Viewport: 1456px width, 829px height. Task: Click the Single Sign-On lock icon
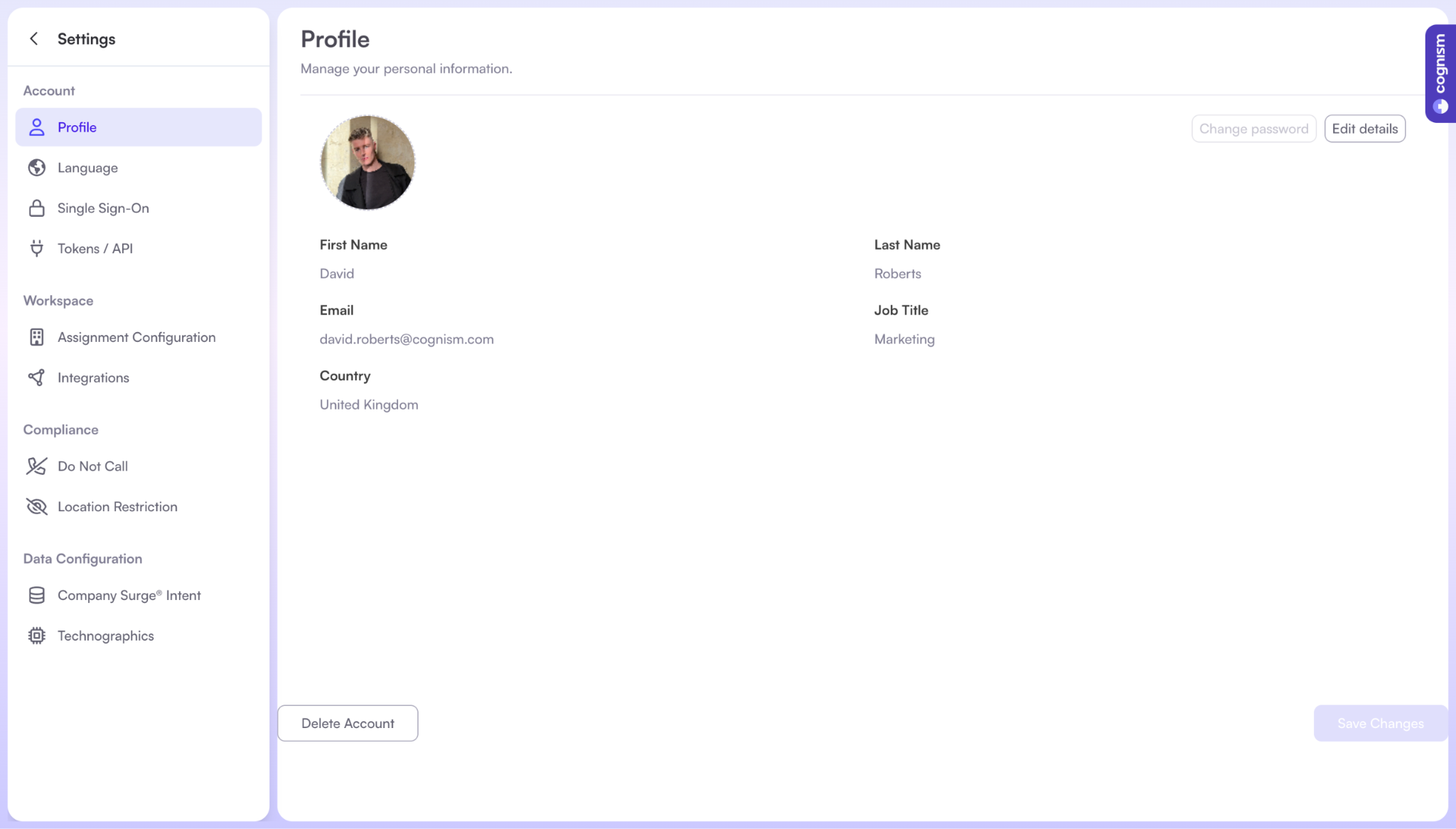[36, 208]
